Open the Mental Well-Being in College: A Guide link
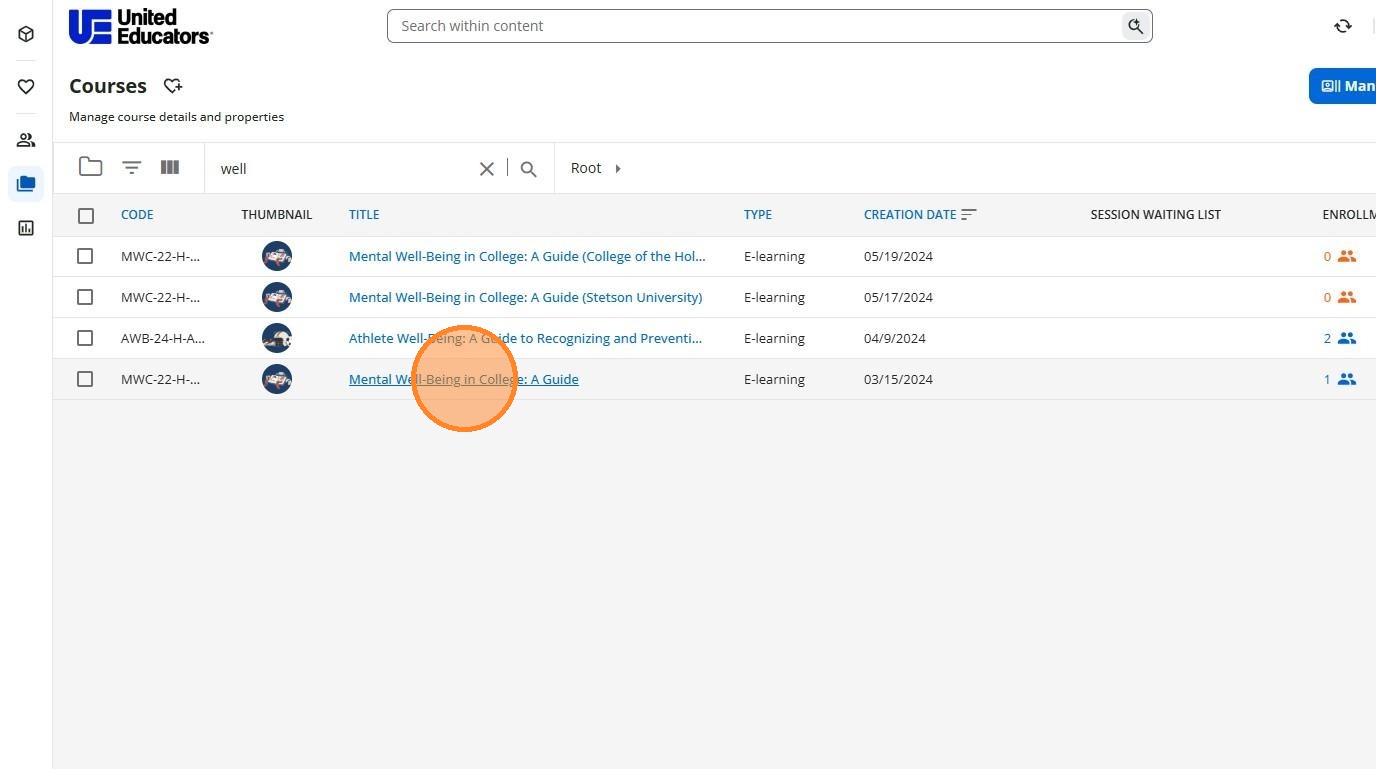 (463, 379)
